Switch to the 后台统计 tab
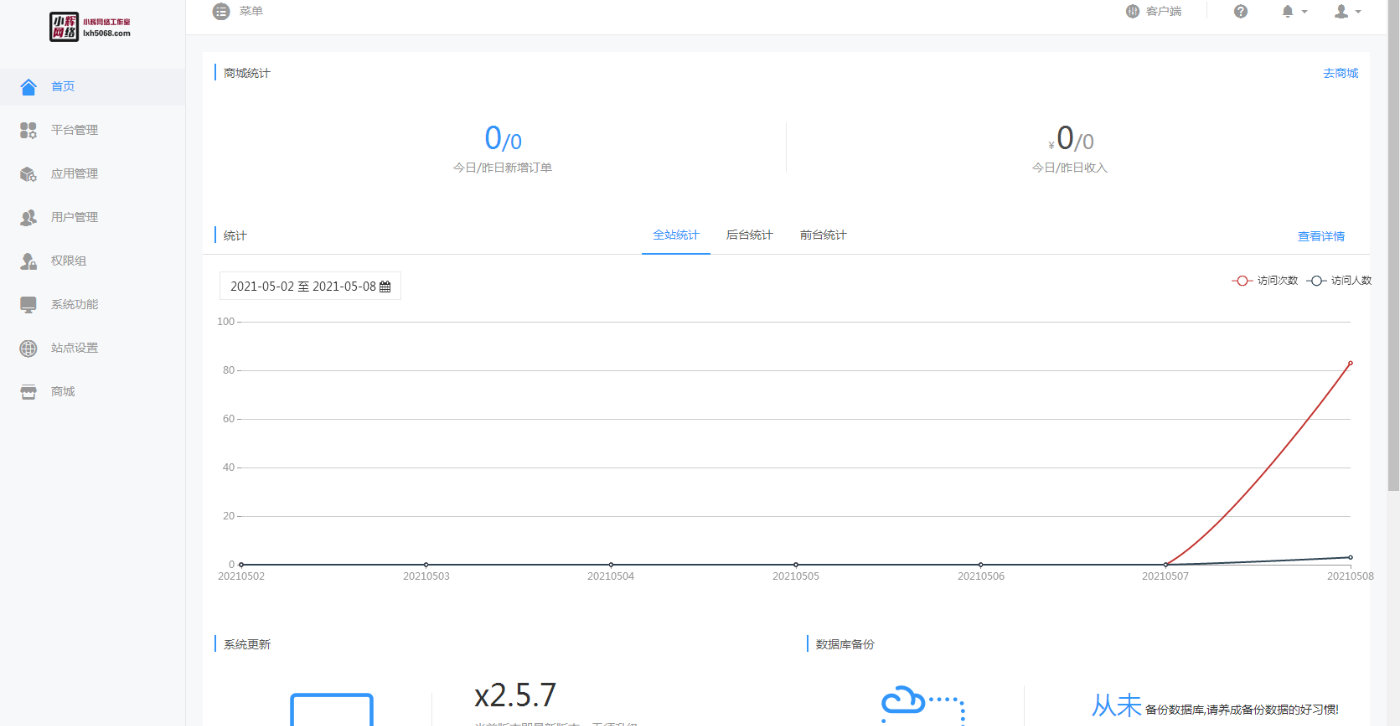The image size is (1400, 726). pos(749,235)
